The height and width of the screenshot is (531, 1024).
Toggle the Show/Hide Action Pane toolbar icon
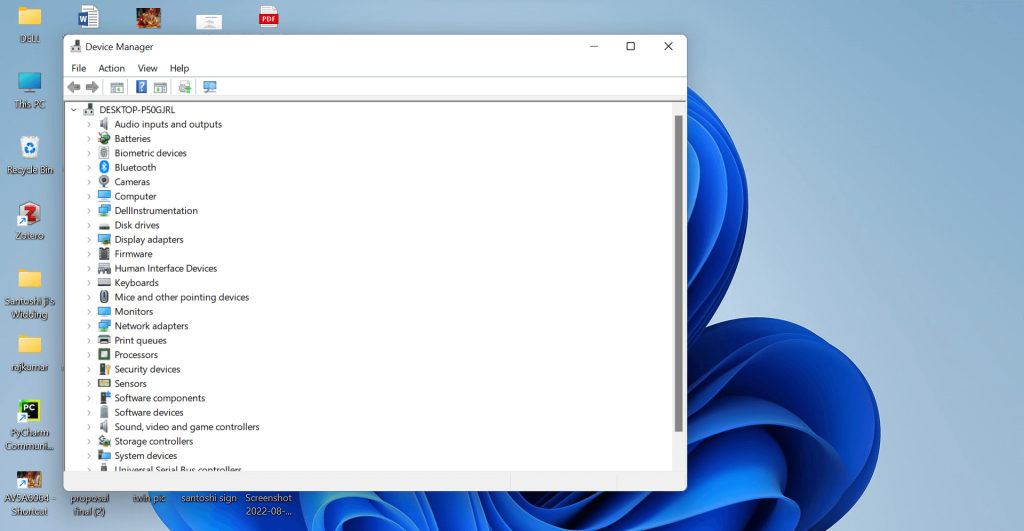coord(160,87)
